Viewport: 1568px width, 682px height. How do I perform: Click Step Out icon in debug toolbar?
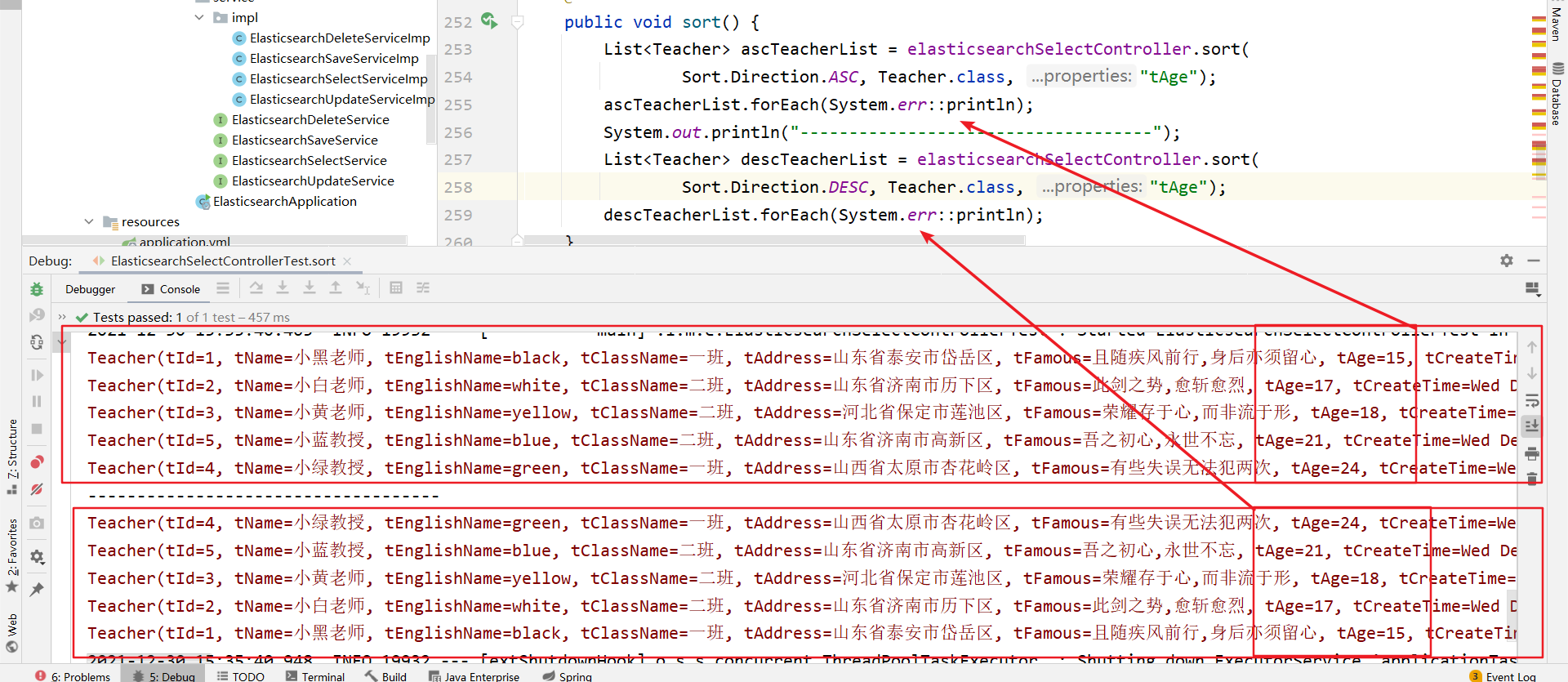pos(336,288)
